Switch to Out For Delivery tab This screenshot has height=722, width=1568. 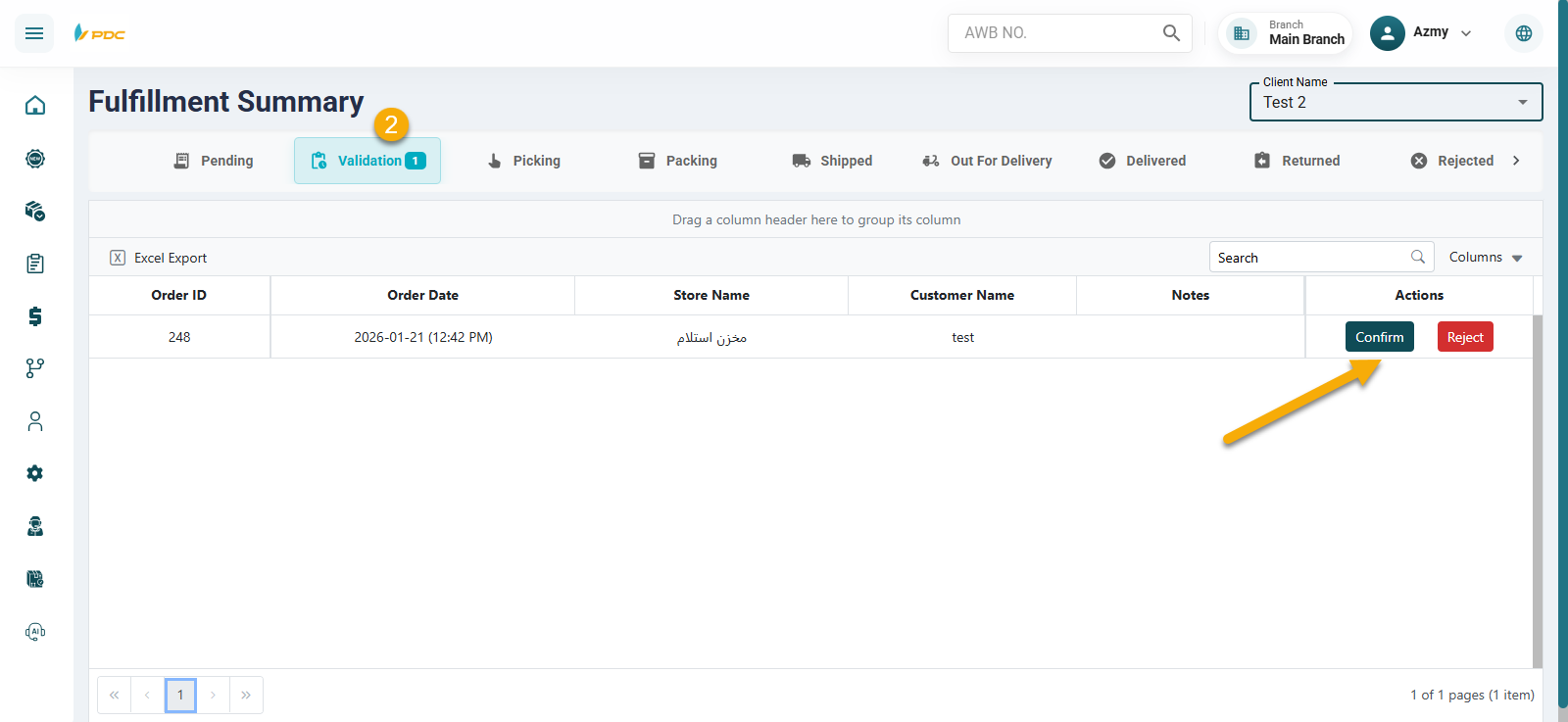coord(987,161)
